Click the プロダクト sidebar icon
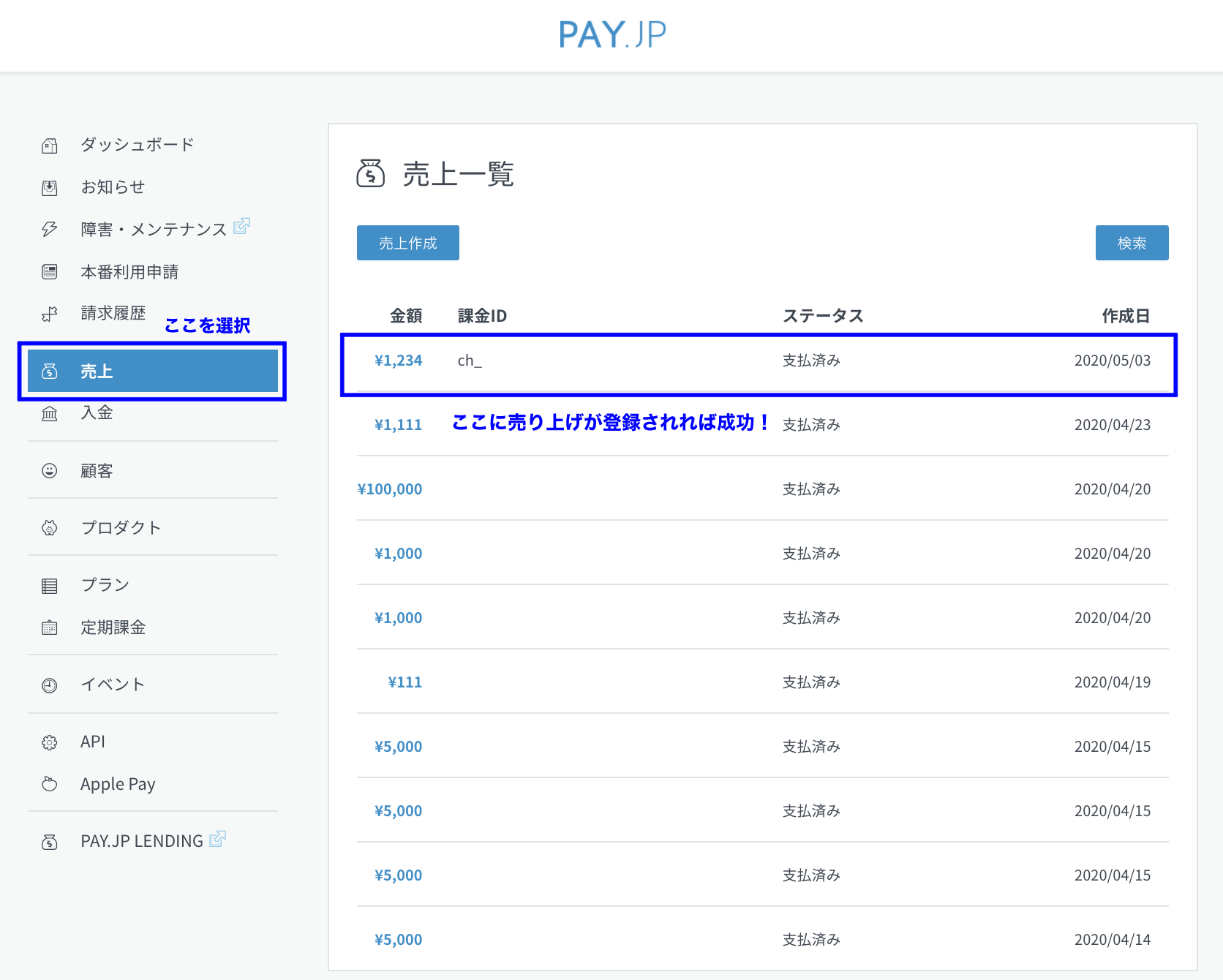Viewport: 1223px width, 980px height. (x=50, y=528)
